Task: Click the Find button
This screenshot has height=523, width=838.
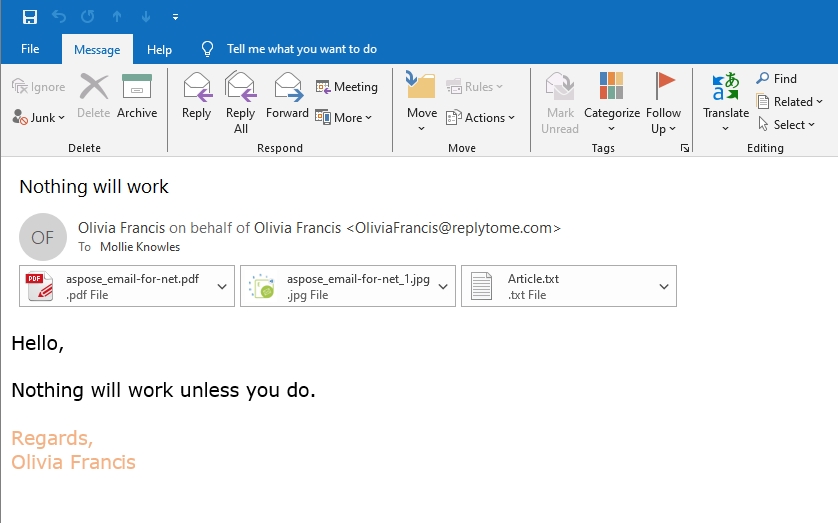Action: [776, 79]
